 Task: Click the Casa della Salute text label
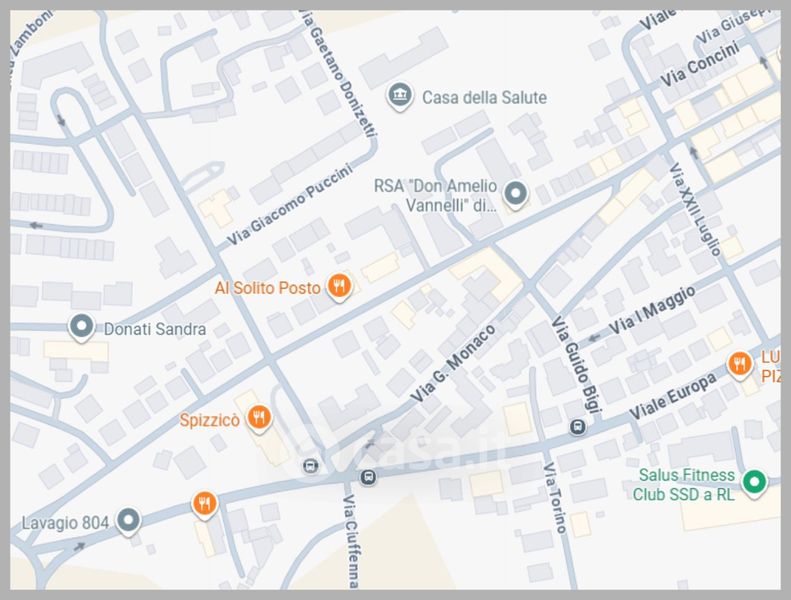484,97
